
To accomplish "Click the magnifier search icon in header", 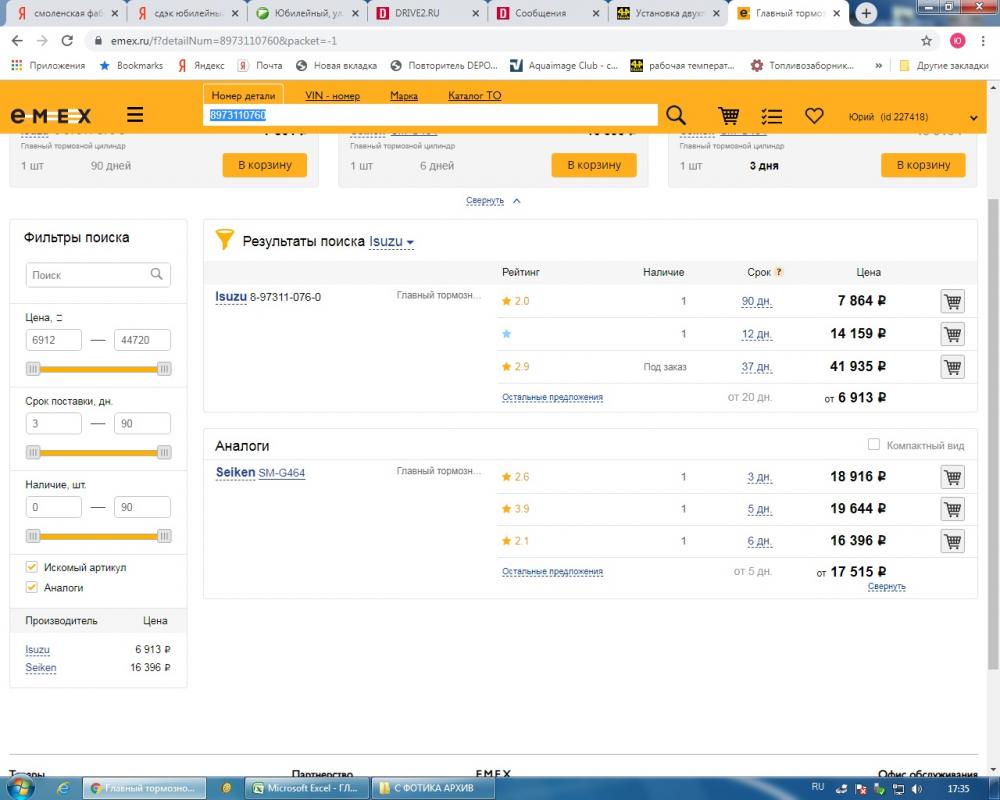I will [675, 115].
